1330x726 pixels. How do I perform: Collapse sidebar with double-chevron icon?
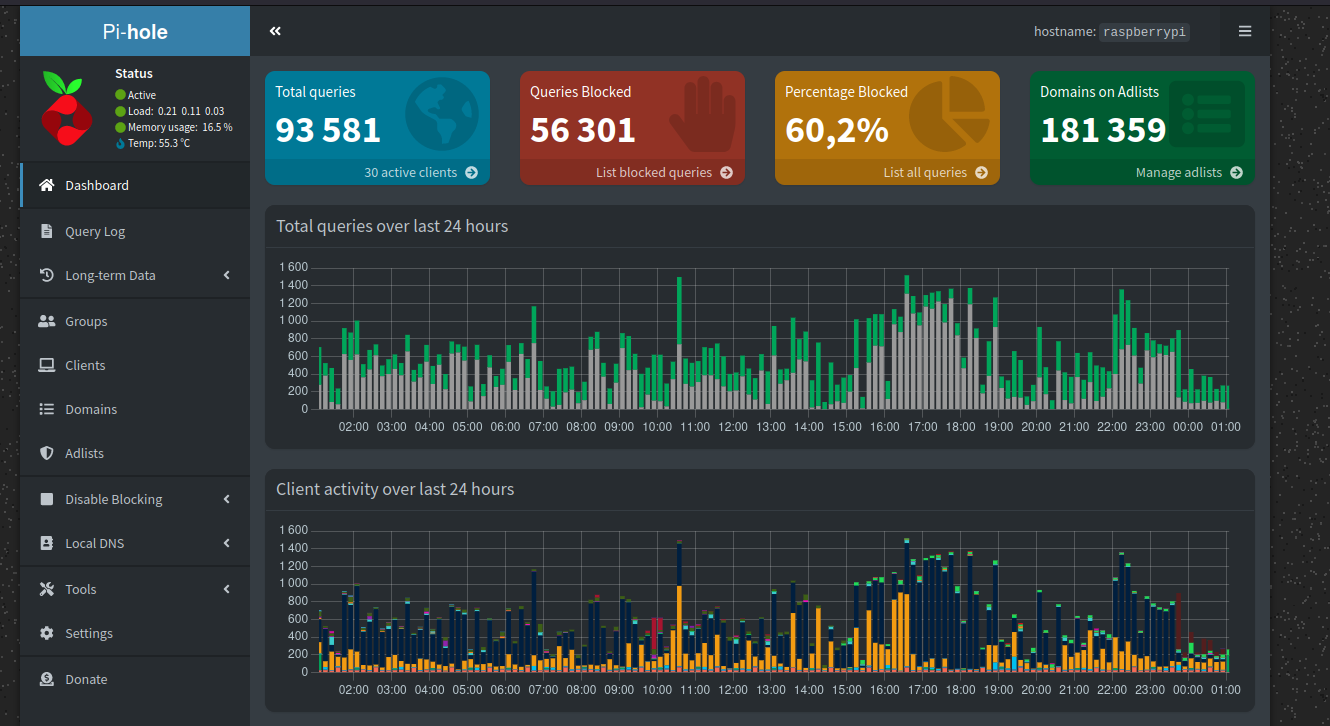point(275,31)
